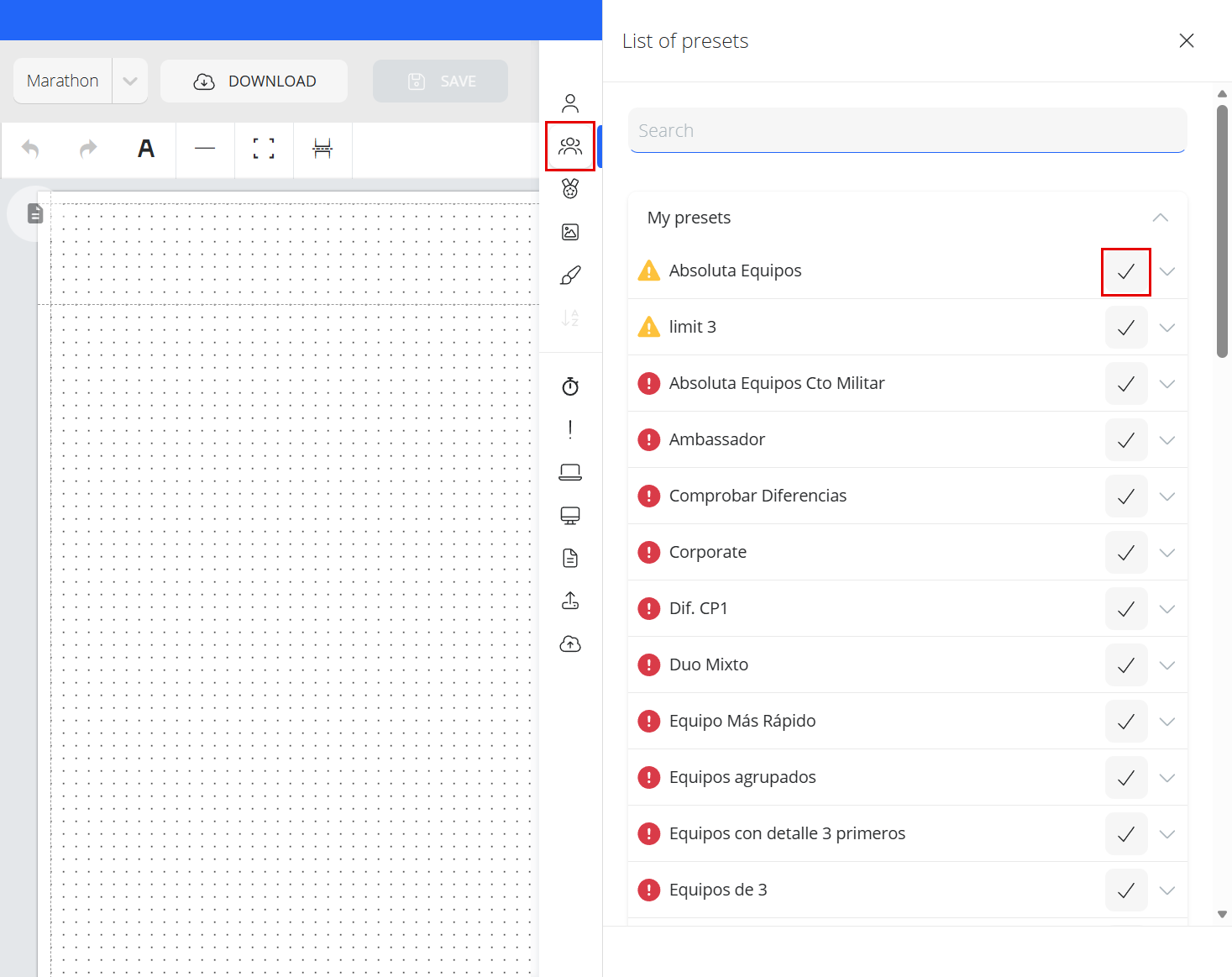Open the document page sidebar icon

point(570,558)
